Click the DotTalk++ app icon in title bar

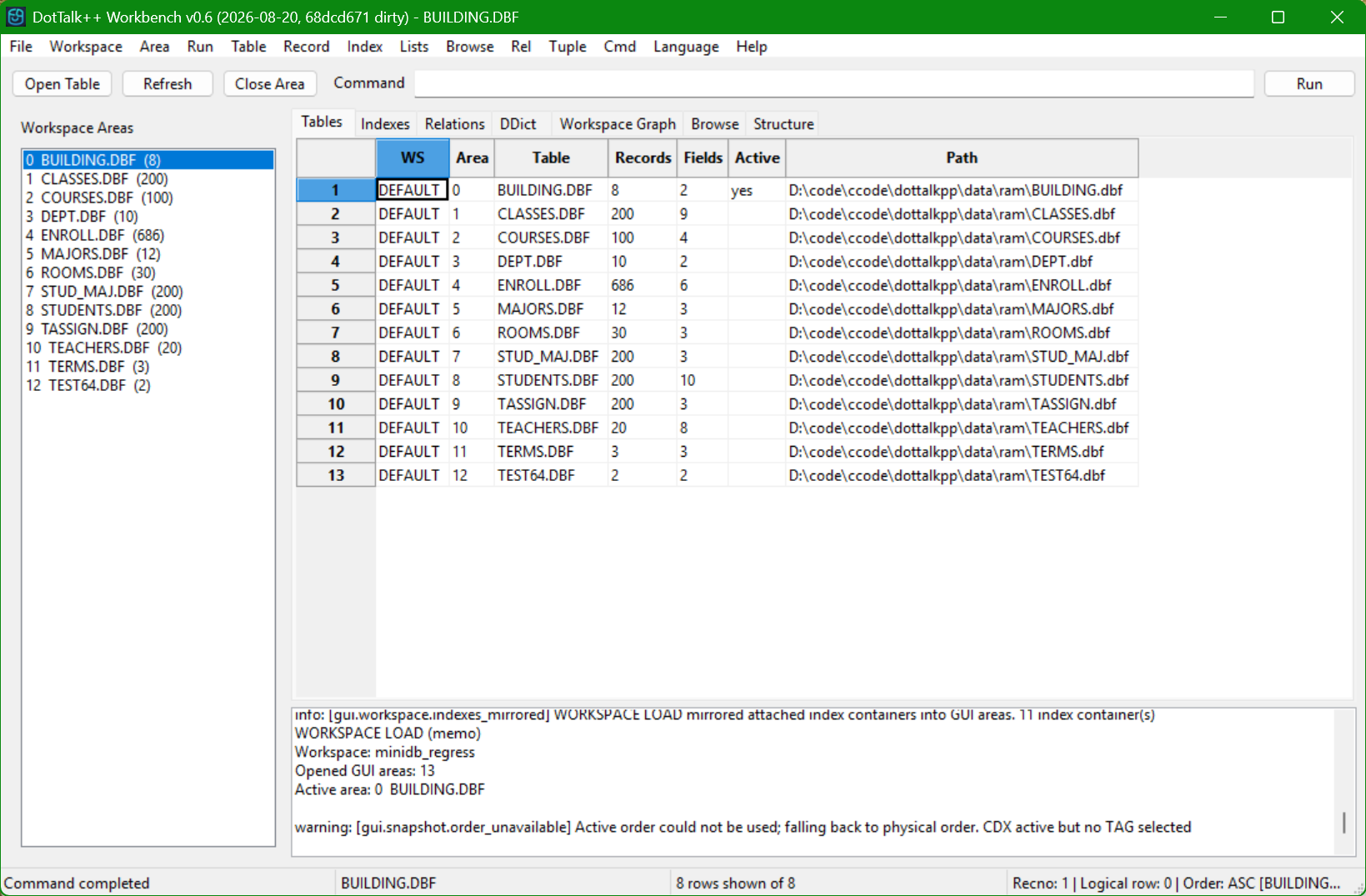[16, 17]
